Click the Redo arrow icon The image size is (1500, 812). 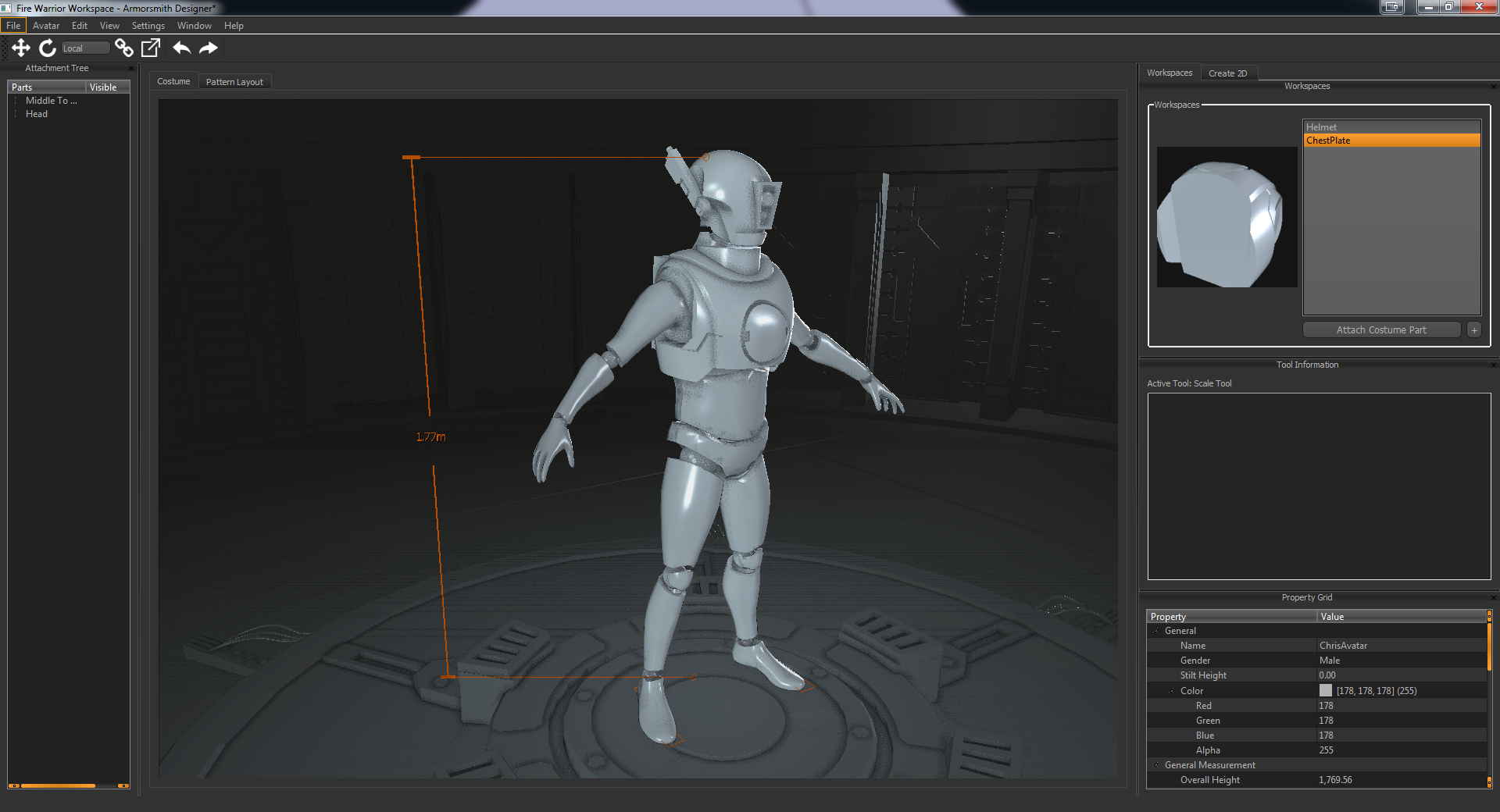click(x=209, y=48)
